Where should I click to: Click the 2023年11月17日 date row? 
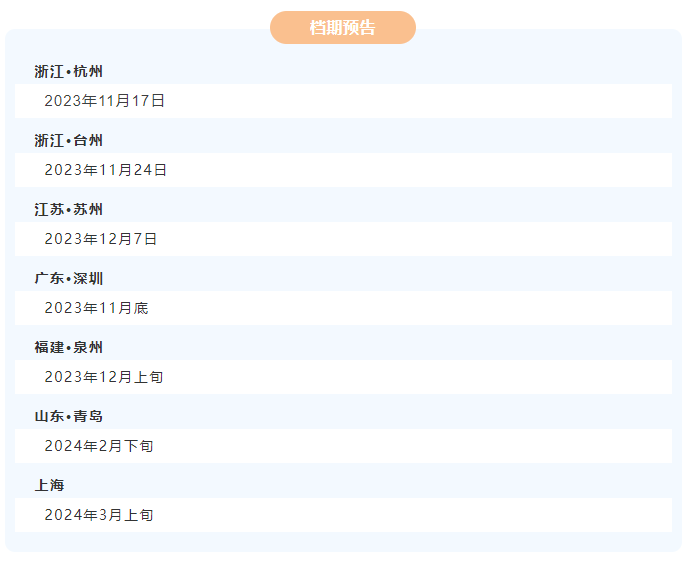click(x=104, y=101)
